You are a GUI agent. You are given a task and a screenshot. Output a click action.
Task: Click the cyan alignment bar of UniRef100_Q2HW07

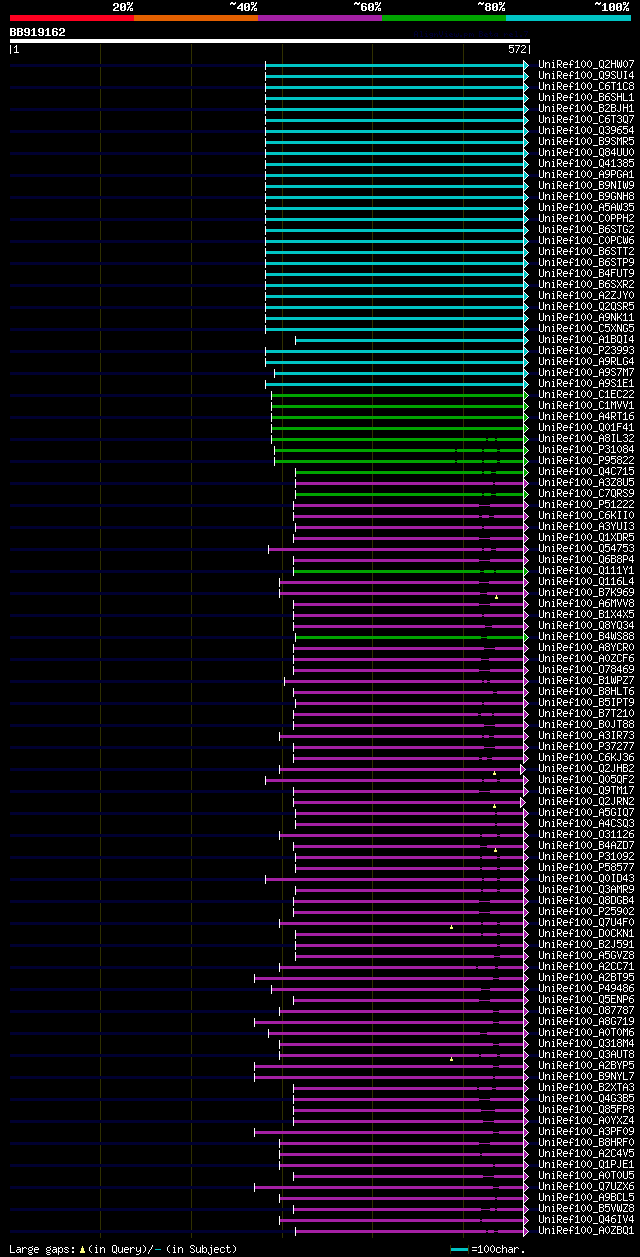396,65
